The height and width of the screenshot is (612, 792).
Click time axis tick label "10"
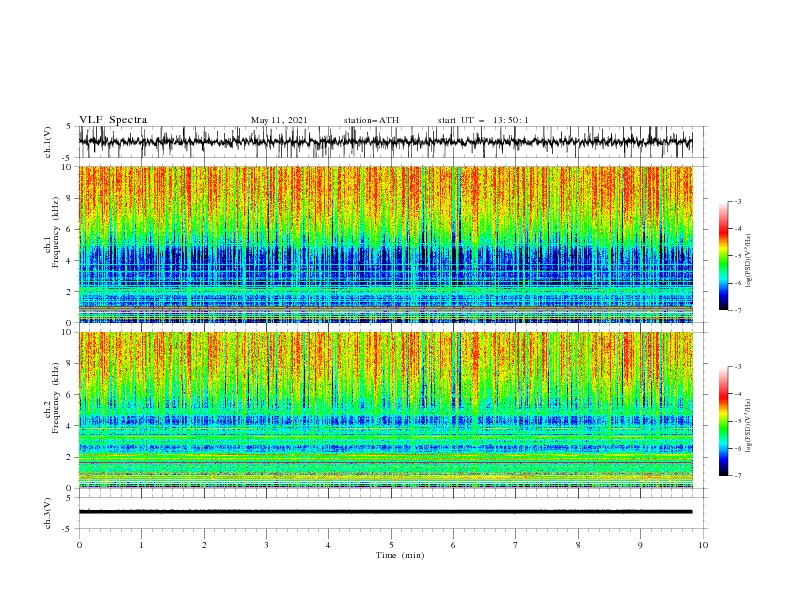(703, 545)
